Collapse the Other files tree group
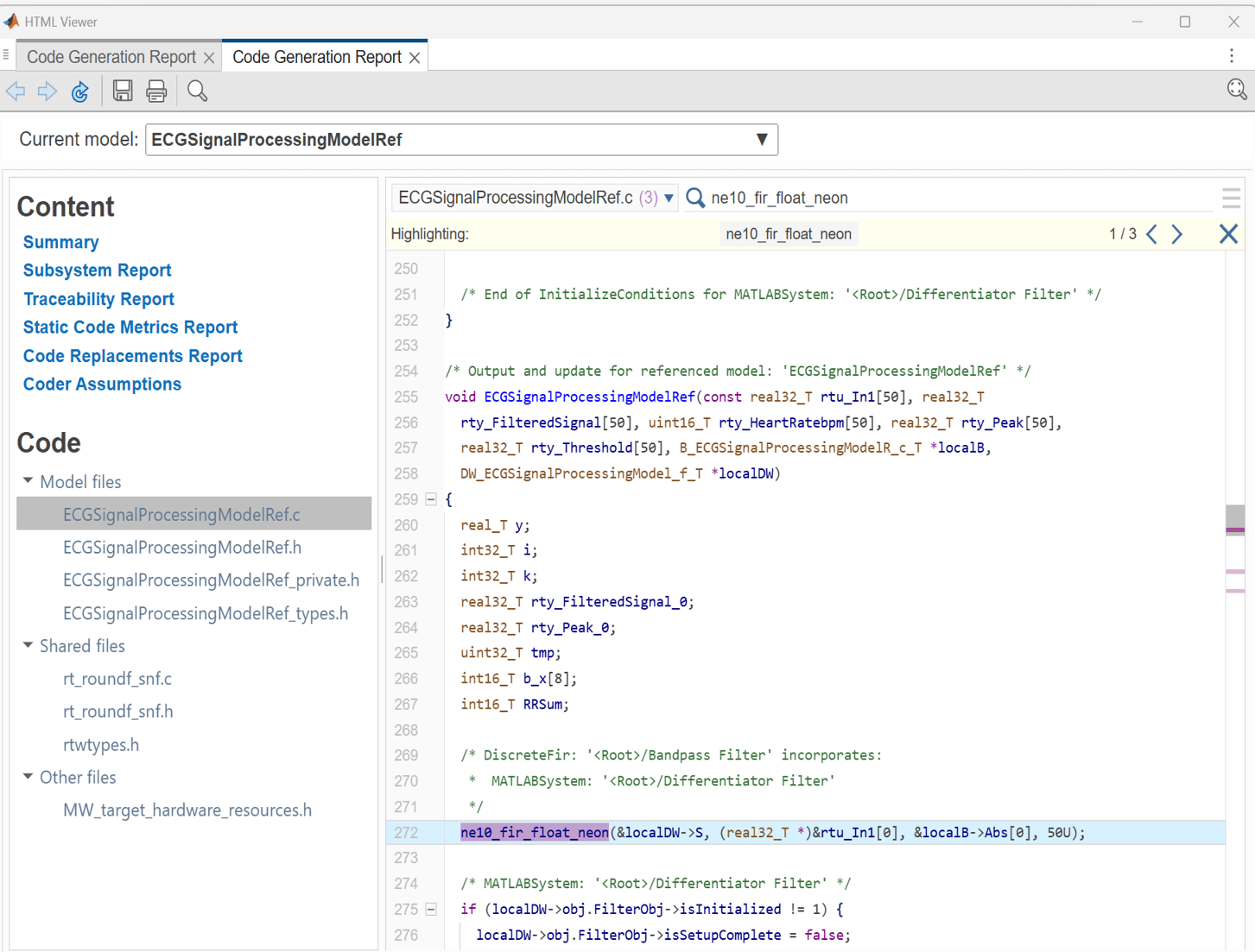 [x=29, y=777]
